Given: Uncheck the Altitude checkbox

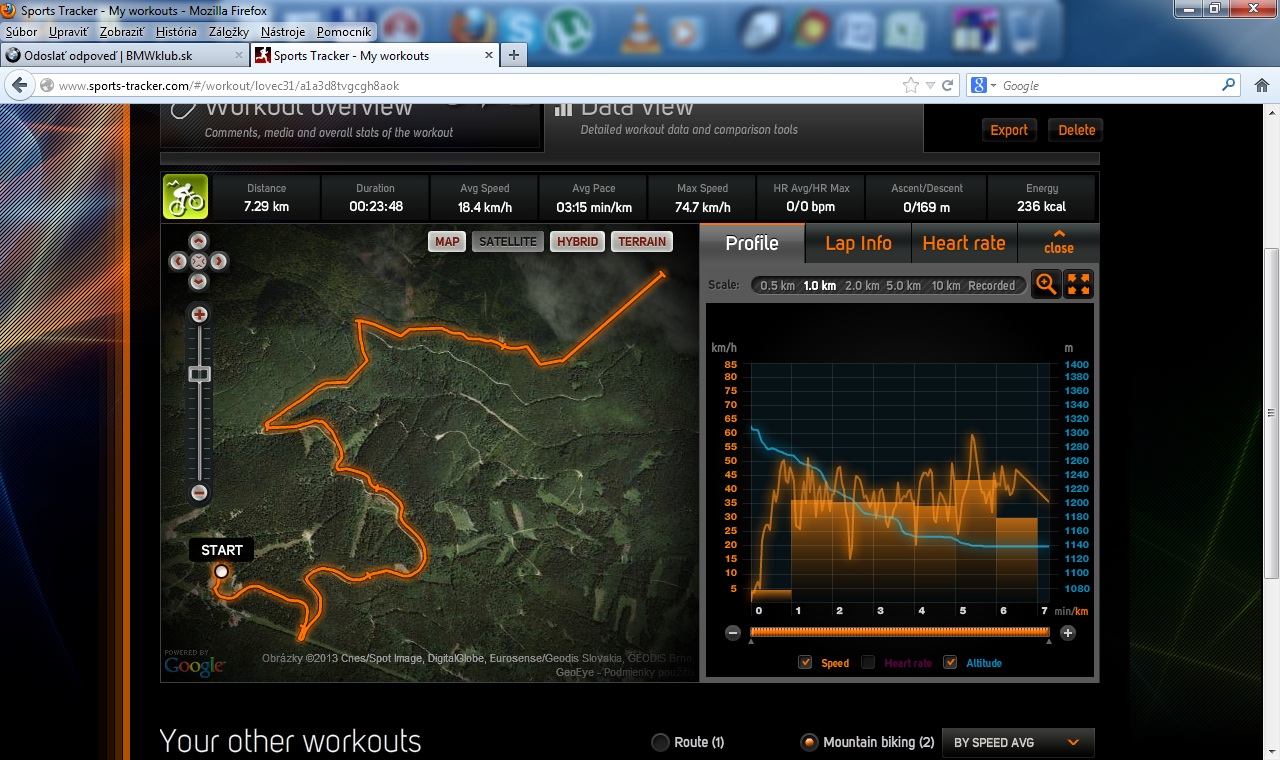Looking at the screenshot, I should (950, 662).
